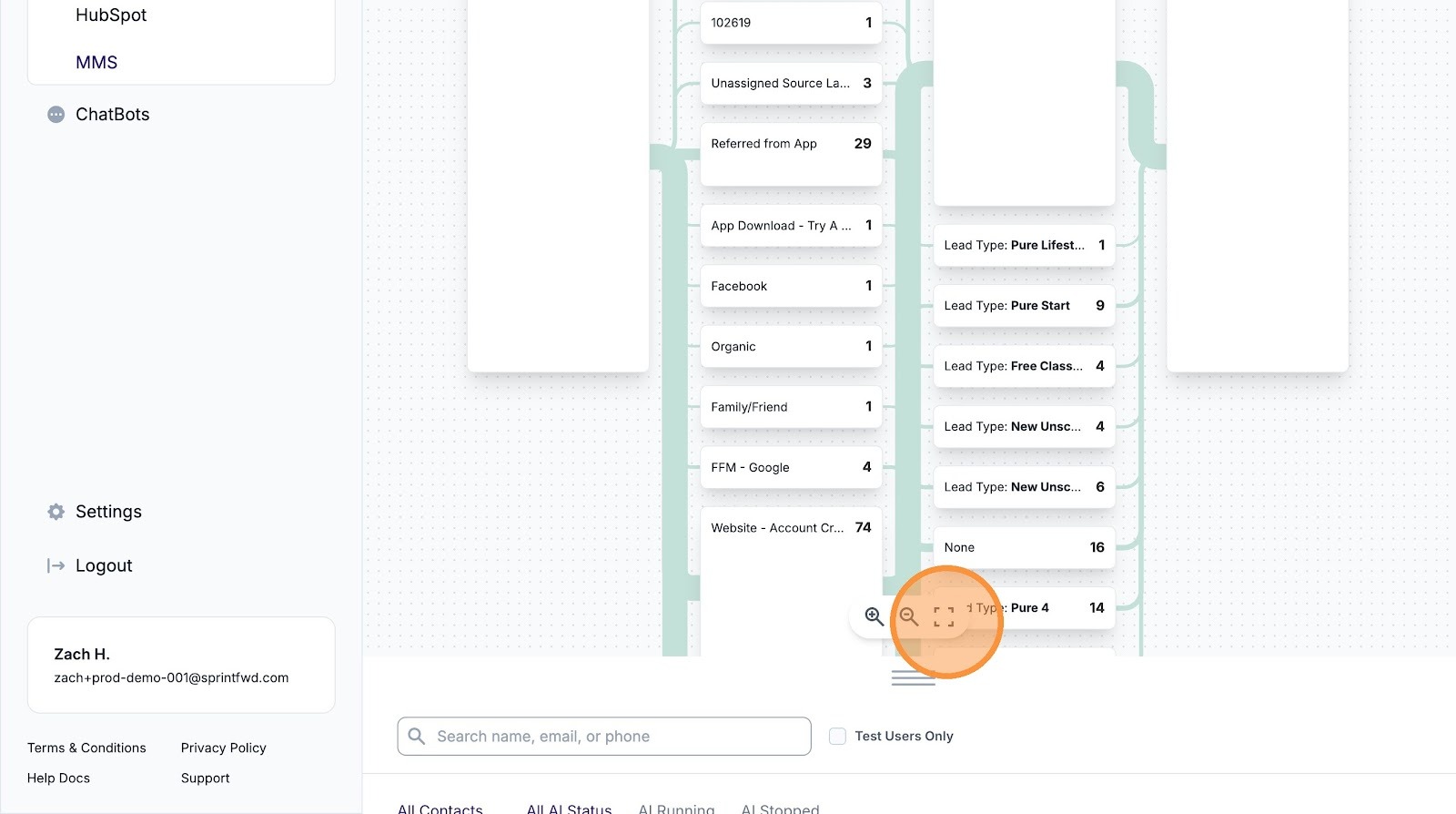
Task: Open the HubSpot integration
Action: coord(111,15)
